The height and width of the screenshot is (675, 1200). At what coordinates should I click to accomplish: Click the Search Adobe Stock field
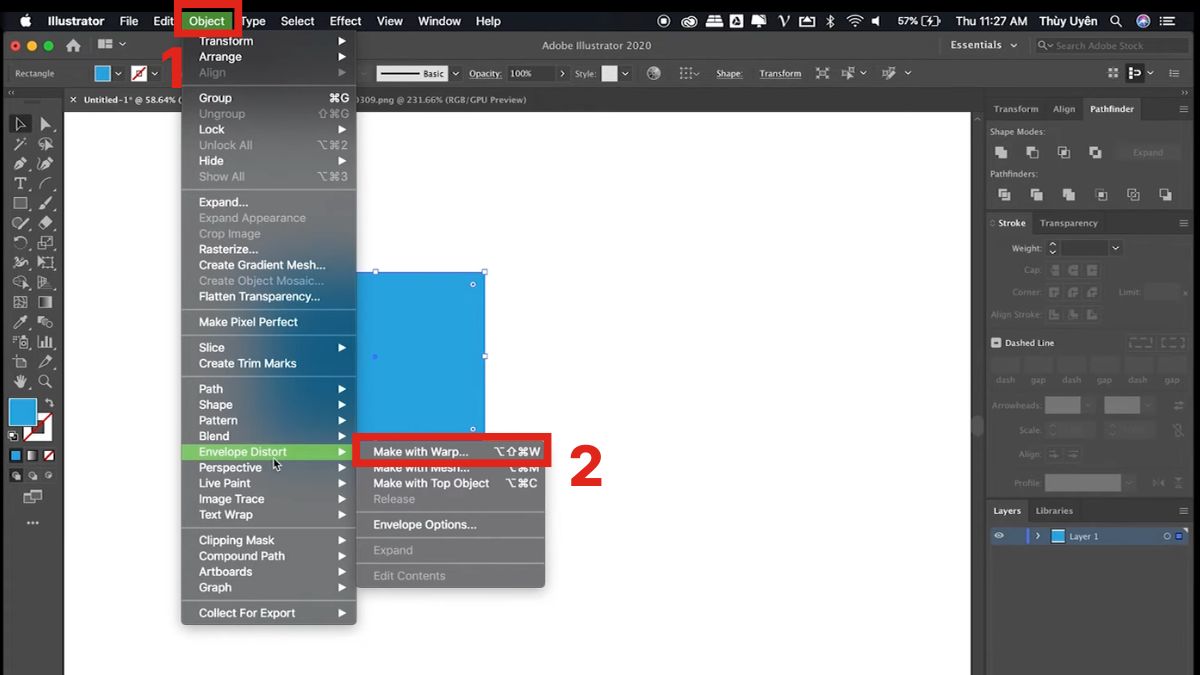1111,45
